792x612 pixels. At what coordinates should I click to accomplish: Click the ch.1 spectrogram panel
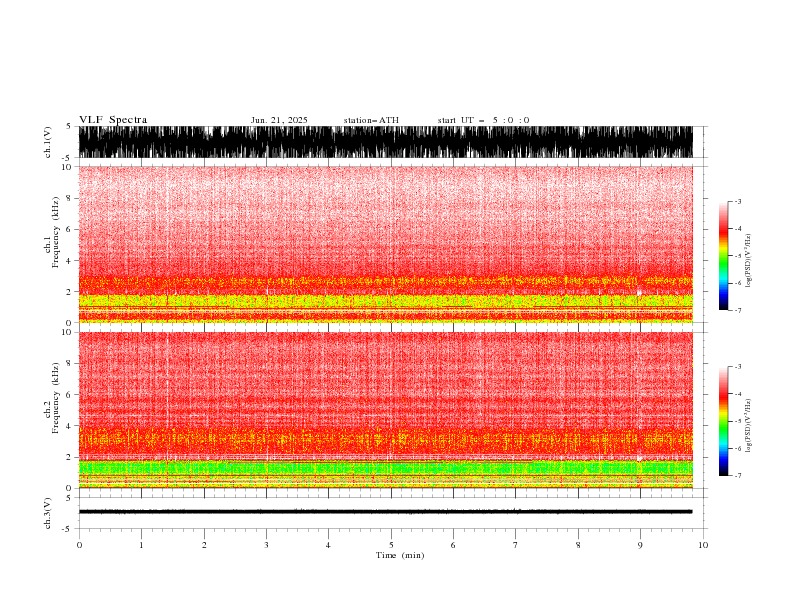click(x=385, y=244)
